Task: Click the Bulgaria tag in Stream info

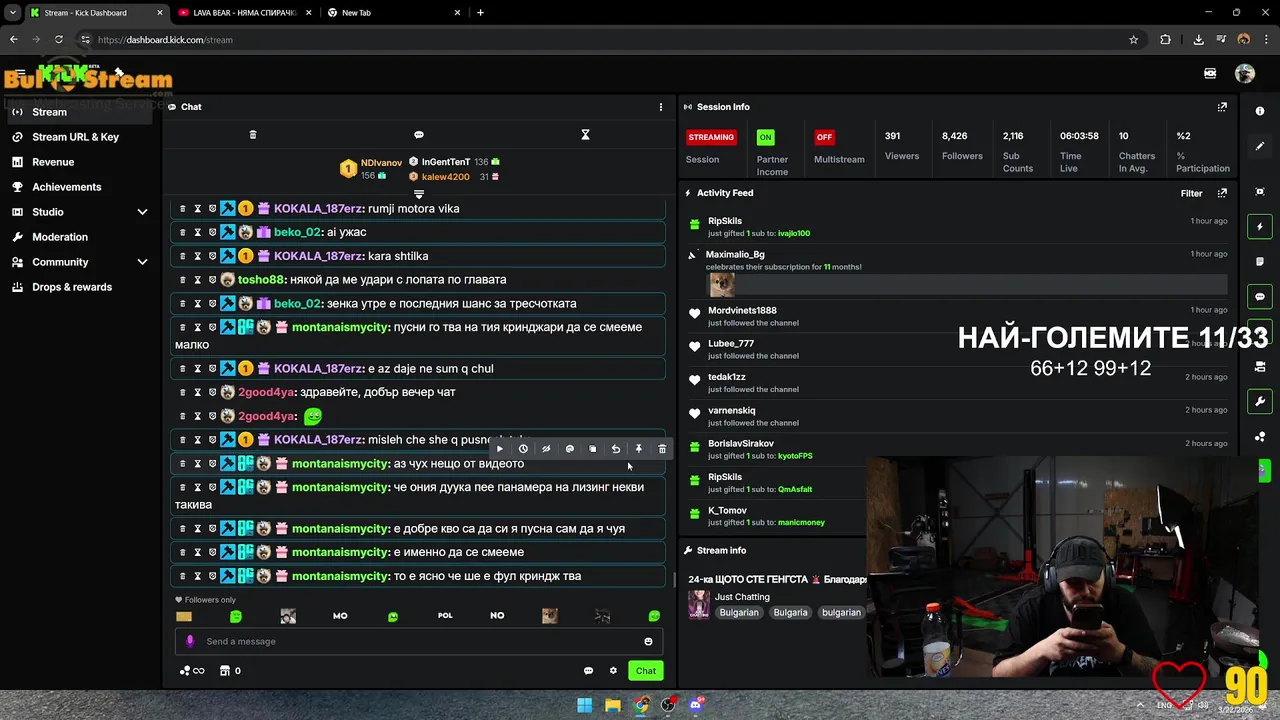Action: tap(790, 613)
